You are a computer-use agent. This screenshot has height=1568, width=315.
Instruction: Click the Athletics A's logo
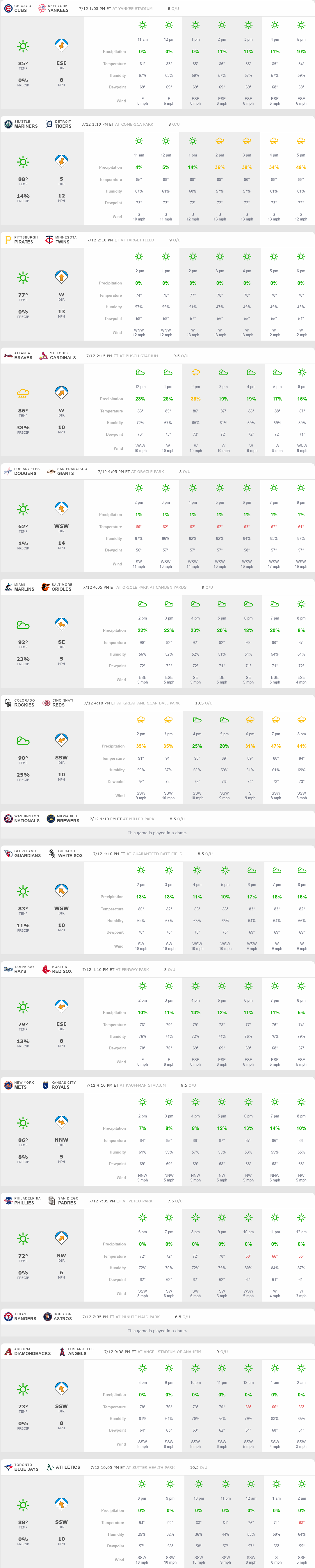[x=50, y=1467]
